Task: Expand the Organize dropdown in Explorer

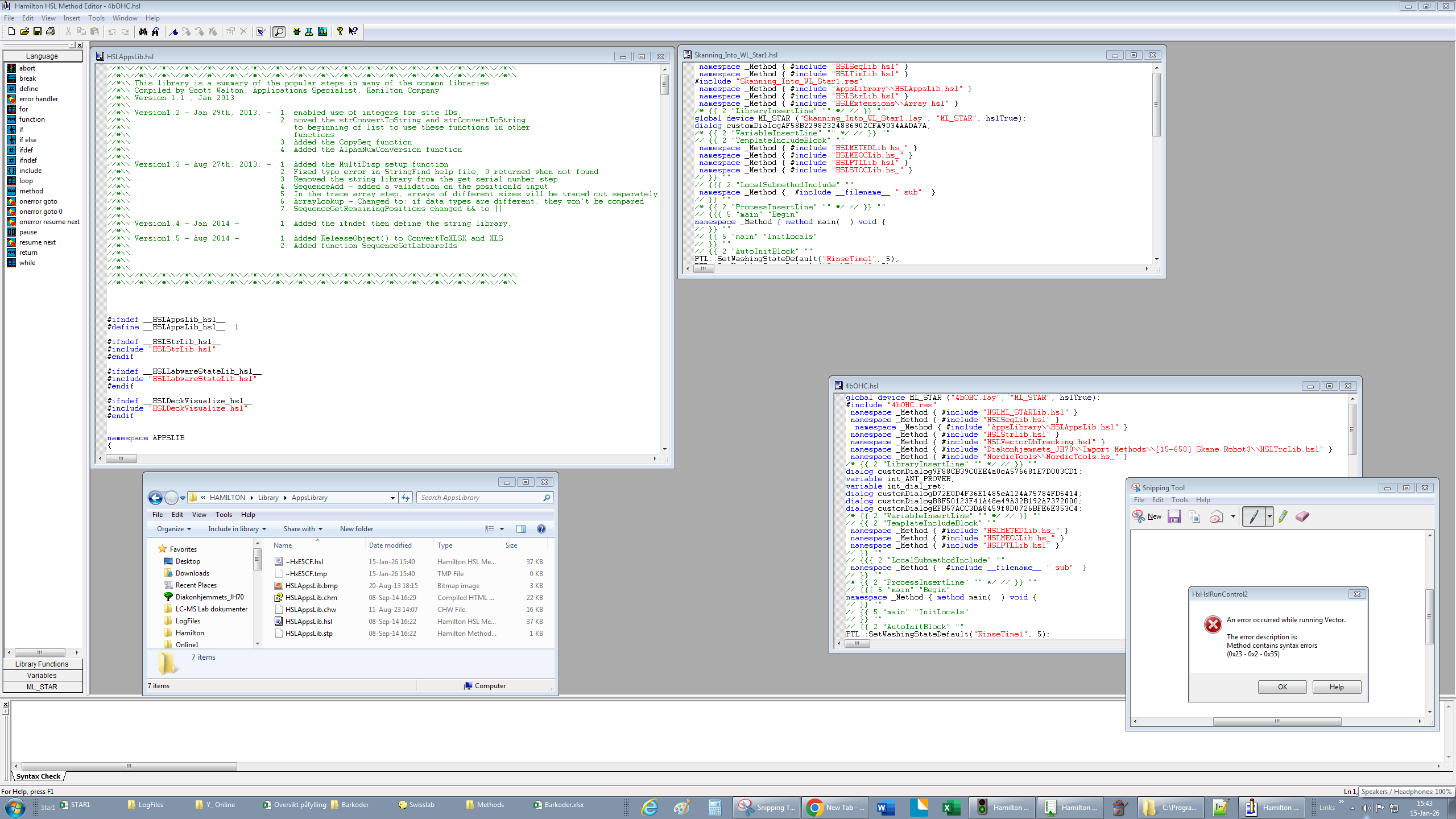Action: pyautogui.click(x=174, y=529)
